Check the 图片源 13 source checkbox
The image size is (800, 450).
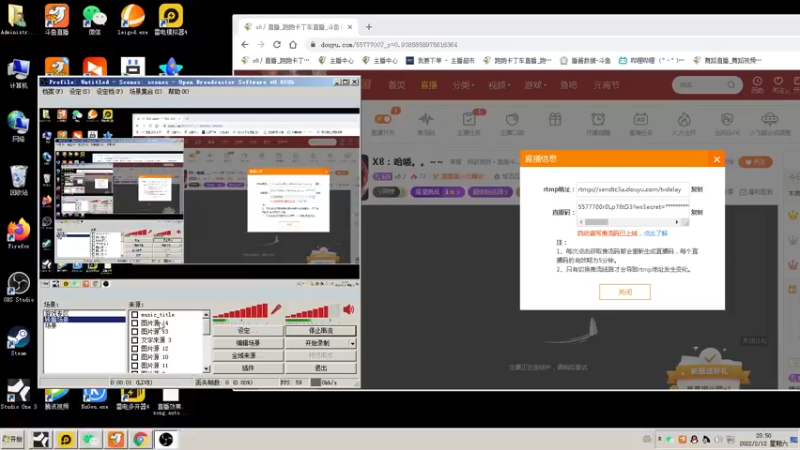pos(135,332)
